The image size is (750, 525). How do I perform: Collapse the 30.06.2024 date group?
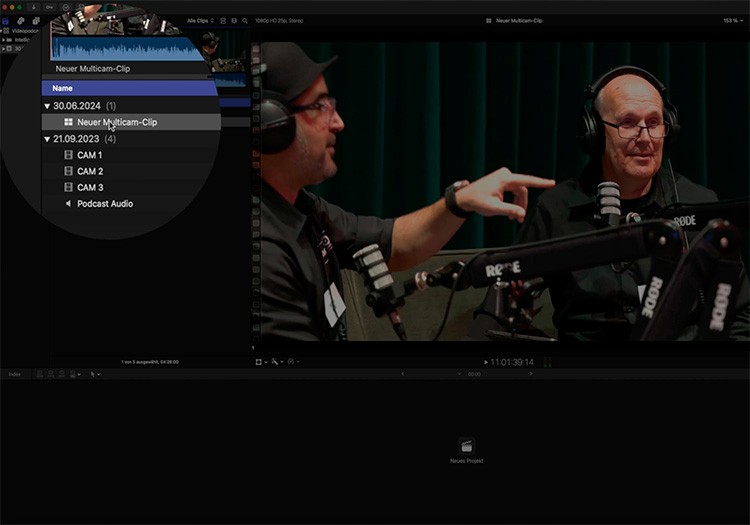[47, 106]
